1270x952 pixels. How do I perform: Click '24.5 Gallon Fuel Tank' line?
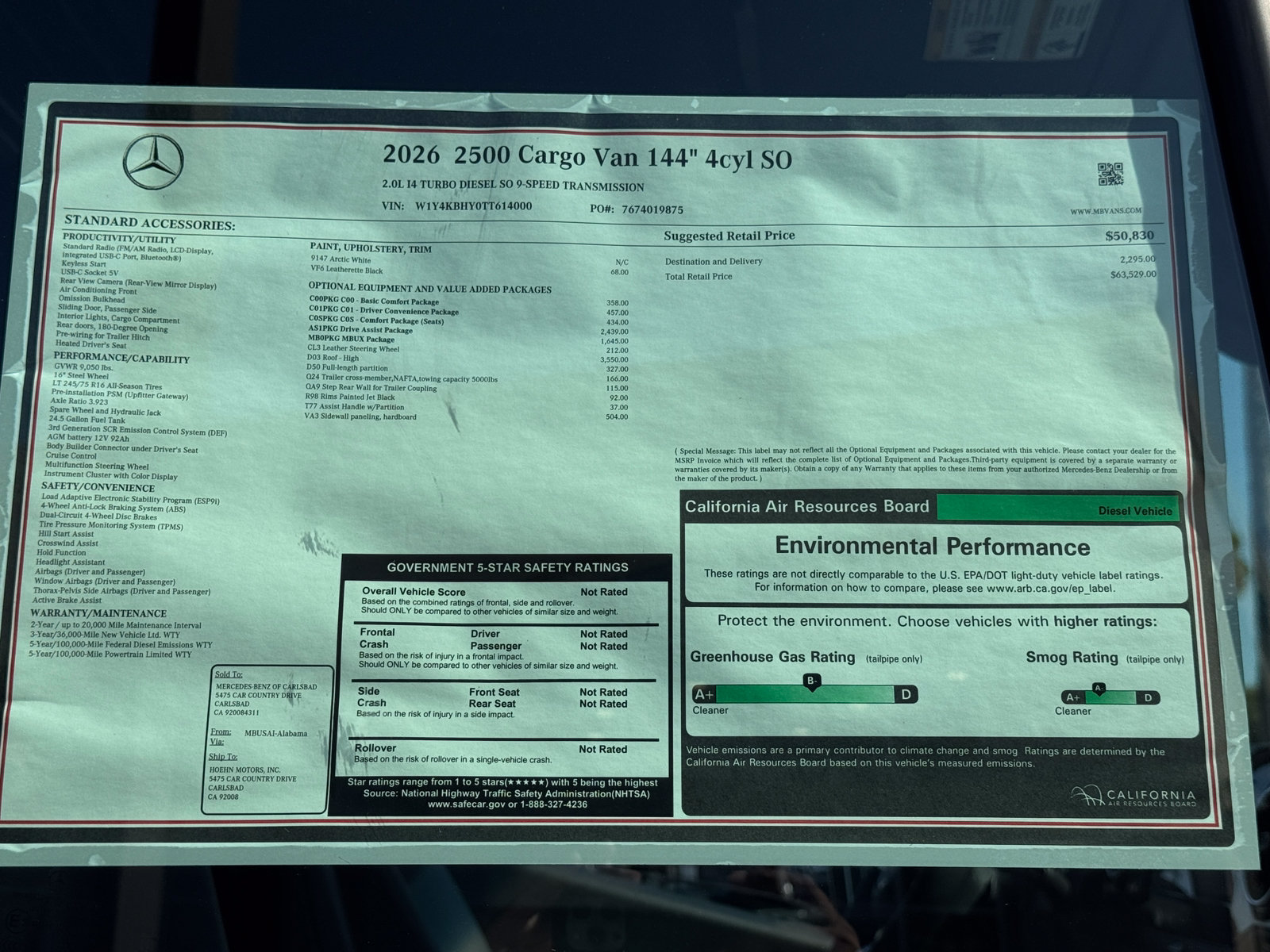pyautogui.click(x=87, y=419)
